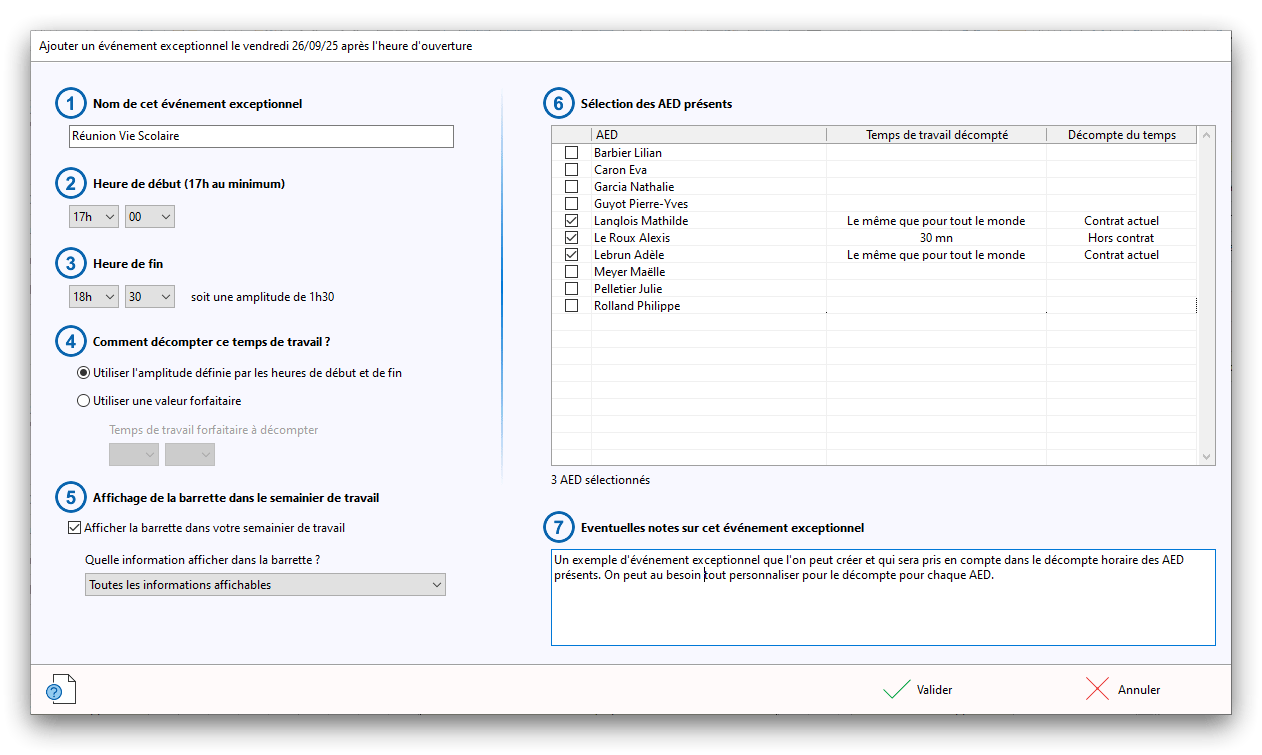The image size is (1262, 755).
Task: Tick the checkbox for Barbier Lilian
Action: [572, 153]
